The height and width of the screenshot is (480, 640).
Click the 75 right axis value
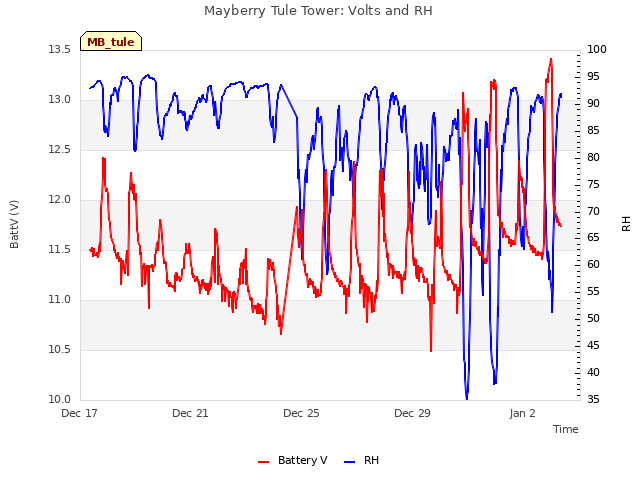click(593, 184)
